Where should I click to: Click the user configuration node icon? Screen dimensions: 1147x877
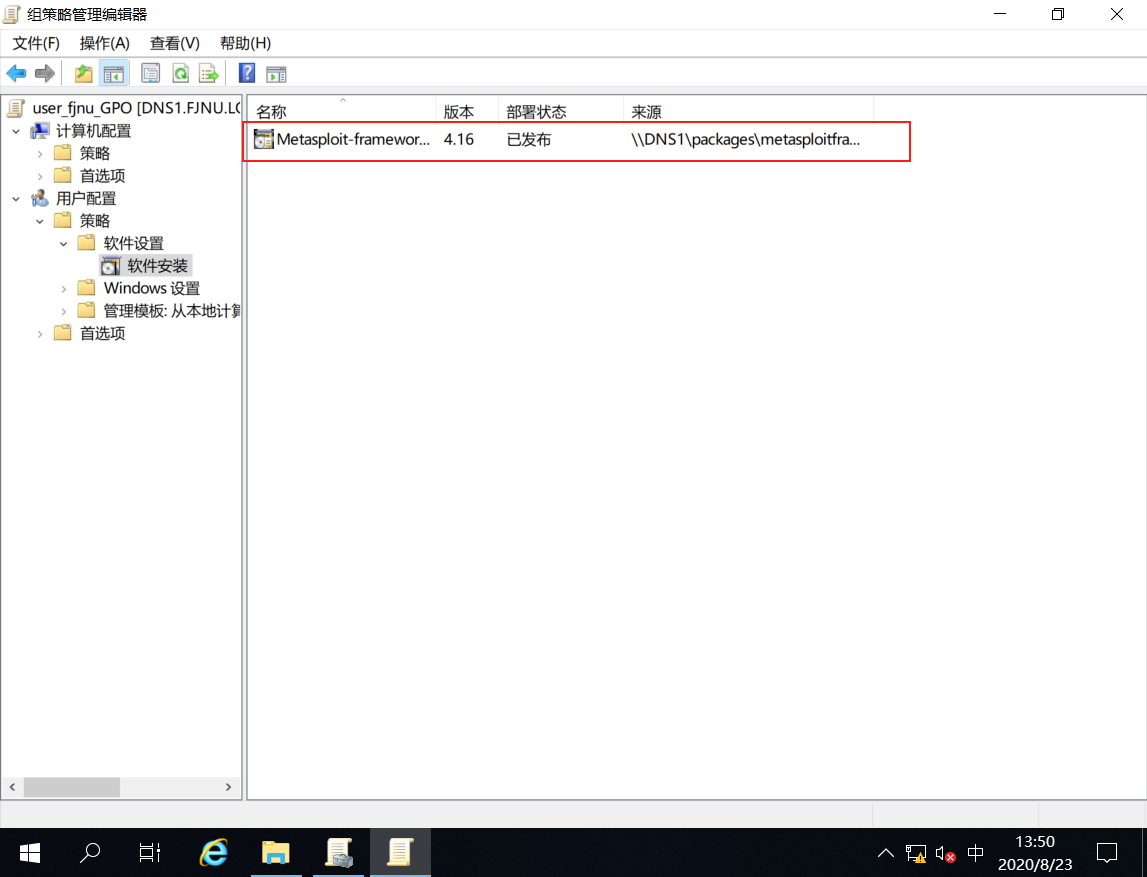coord(40,198)
